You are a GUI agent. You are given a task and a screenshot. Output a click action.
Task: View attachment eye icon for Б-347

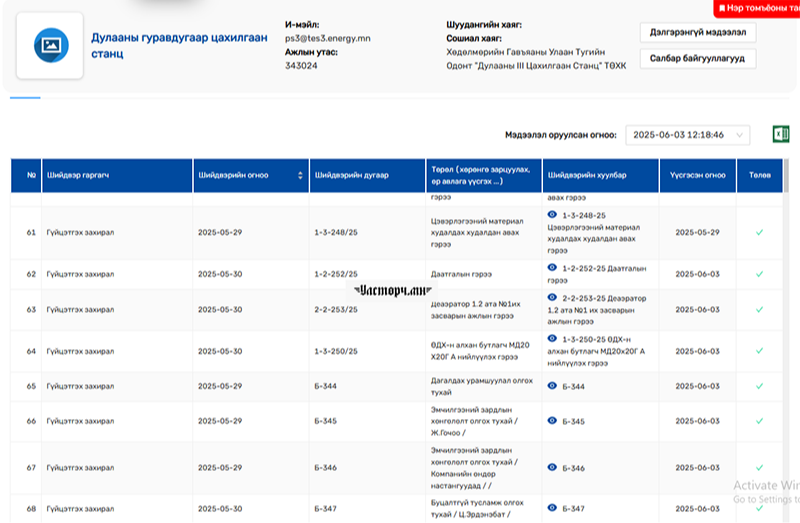pyautogui.click(x=552, y=508)
